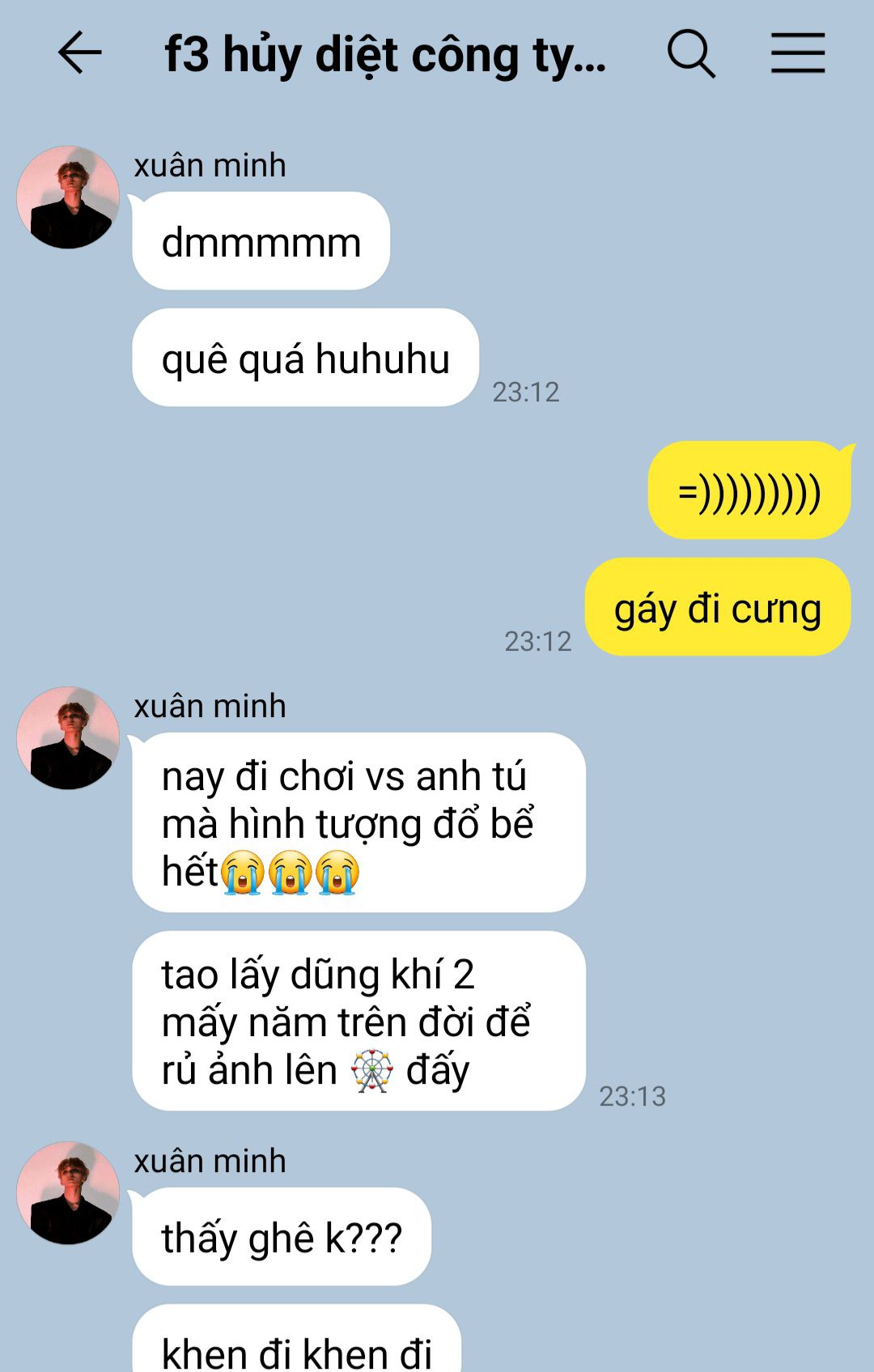Select the yellow =)))))))) bubble

[749, 491]
